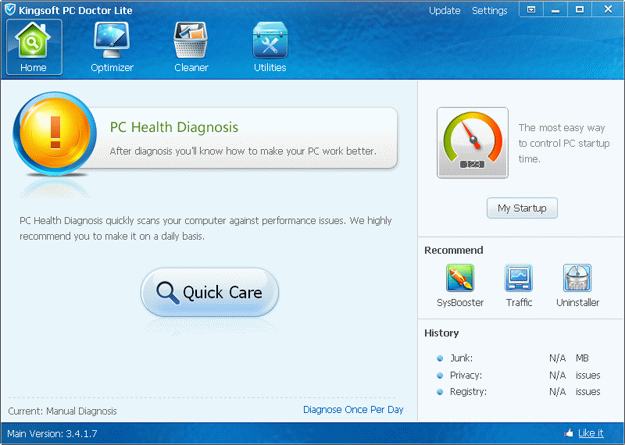The height and width of the screenshot is (445, 625).
Task: Click the Diagnose Once Per Day link
Action: (353, 410)
